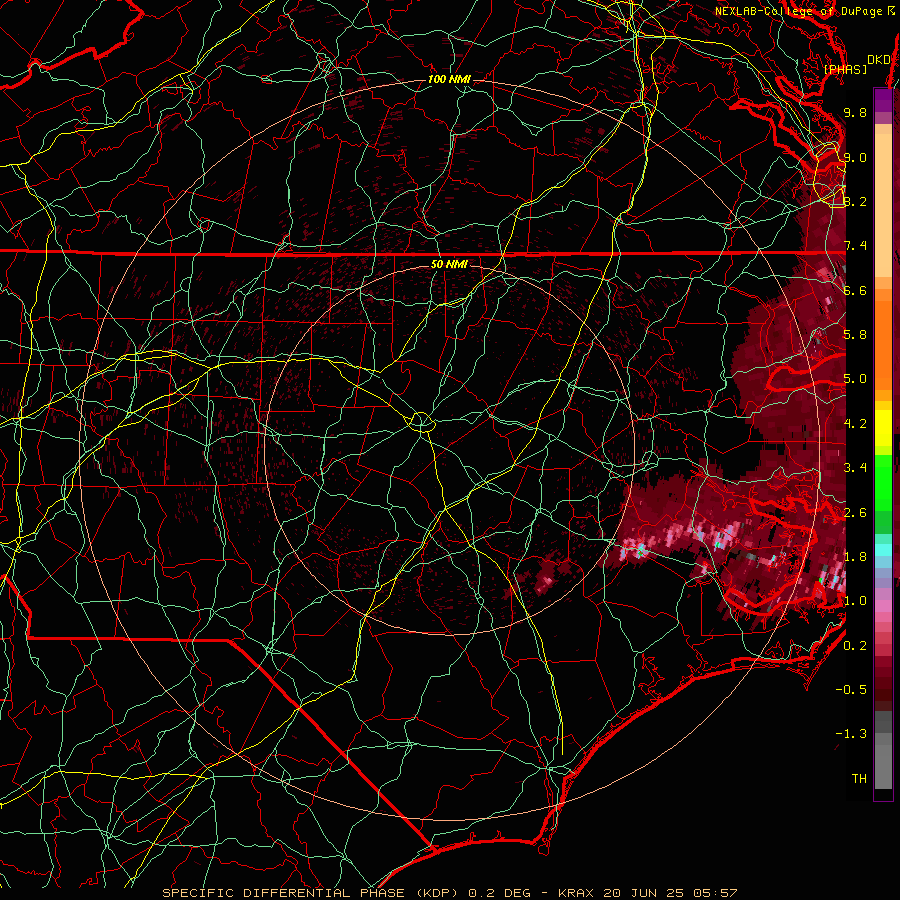The image size is (900, 900).
Task: Click the "[PHAS]" units label
Action: click(845, 69)
